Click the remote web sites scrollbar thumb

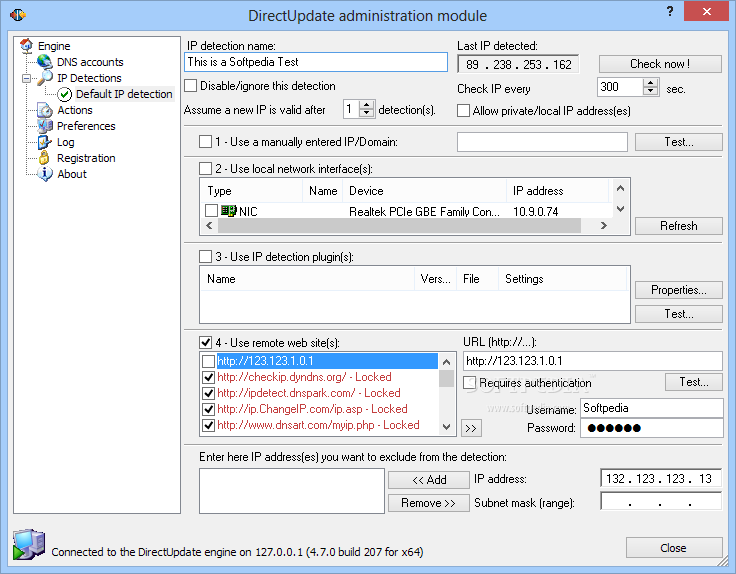446,378
